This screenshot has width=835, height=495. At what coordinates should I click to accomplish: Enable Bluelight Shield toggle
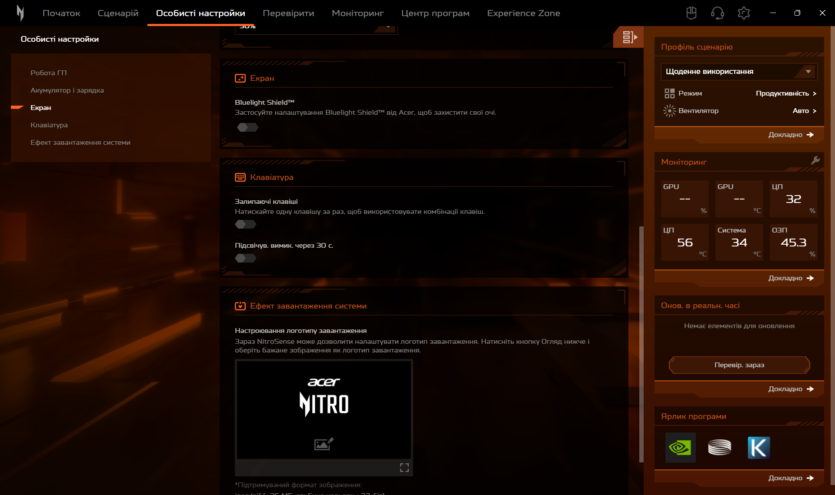[246, 127]
